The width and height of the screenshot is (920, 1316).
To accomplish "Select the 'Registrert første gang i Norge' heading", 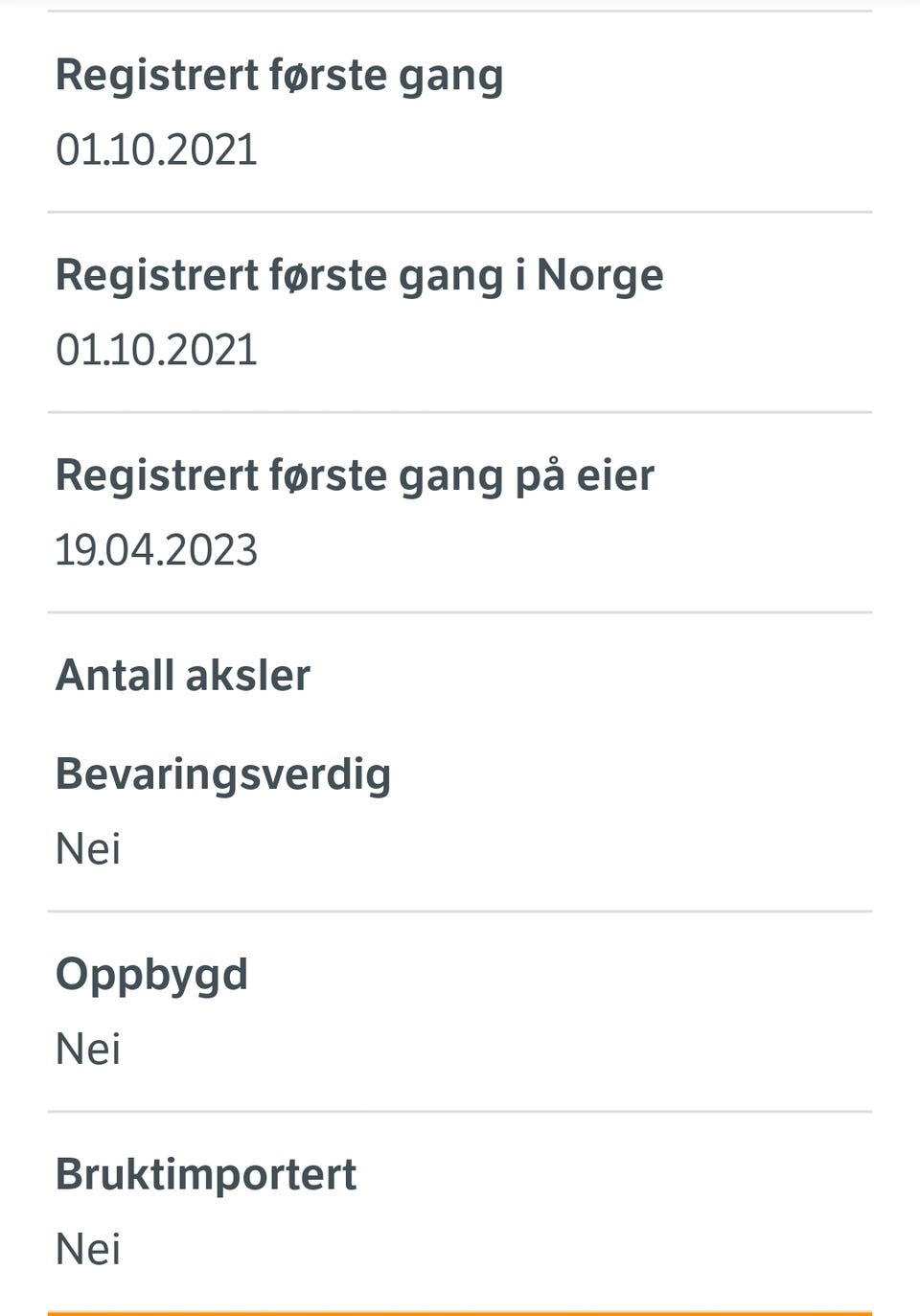I will click(x=359, y=276).
